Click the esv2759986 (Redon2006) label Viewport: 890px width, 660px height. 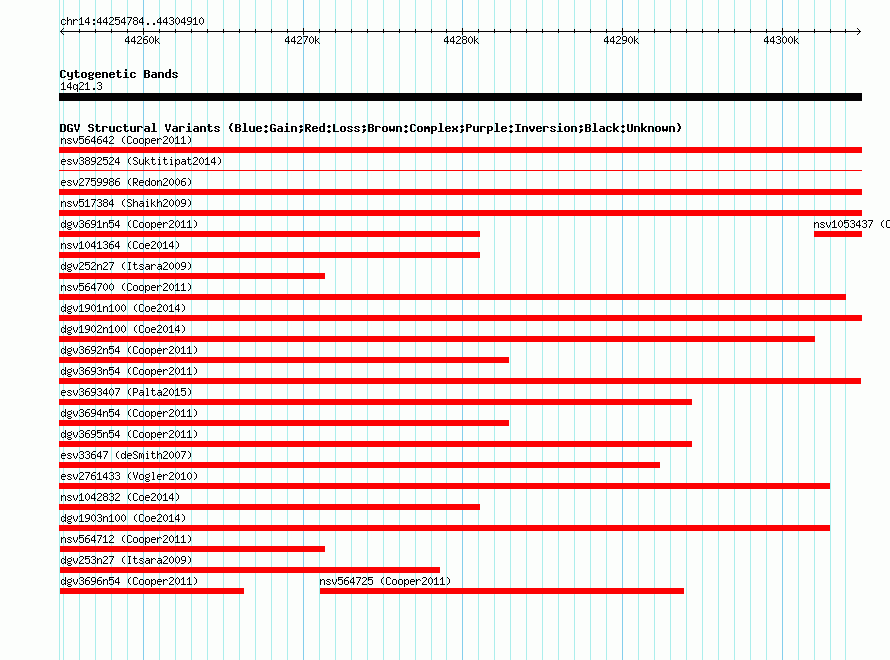click(126, 182)
